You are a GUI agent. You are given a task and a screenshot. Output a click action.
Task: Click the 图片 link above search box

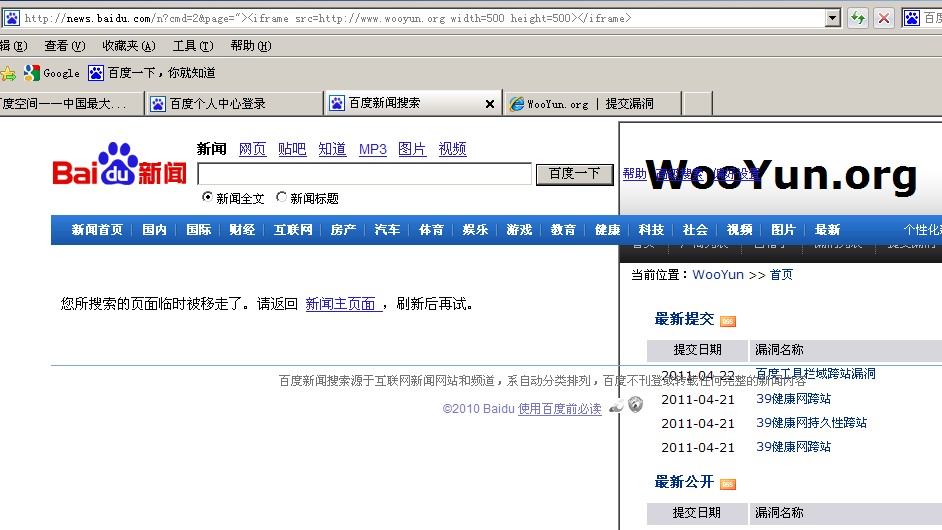pyautogui.click(x=412, y=149)
